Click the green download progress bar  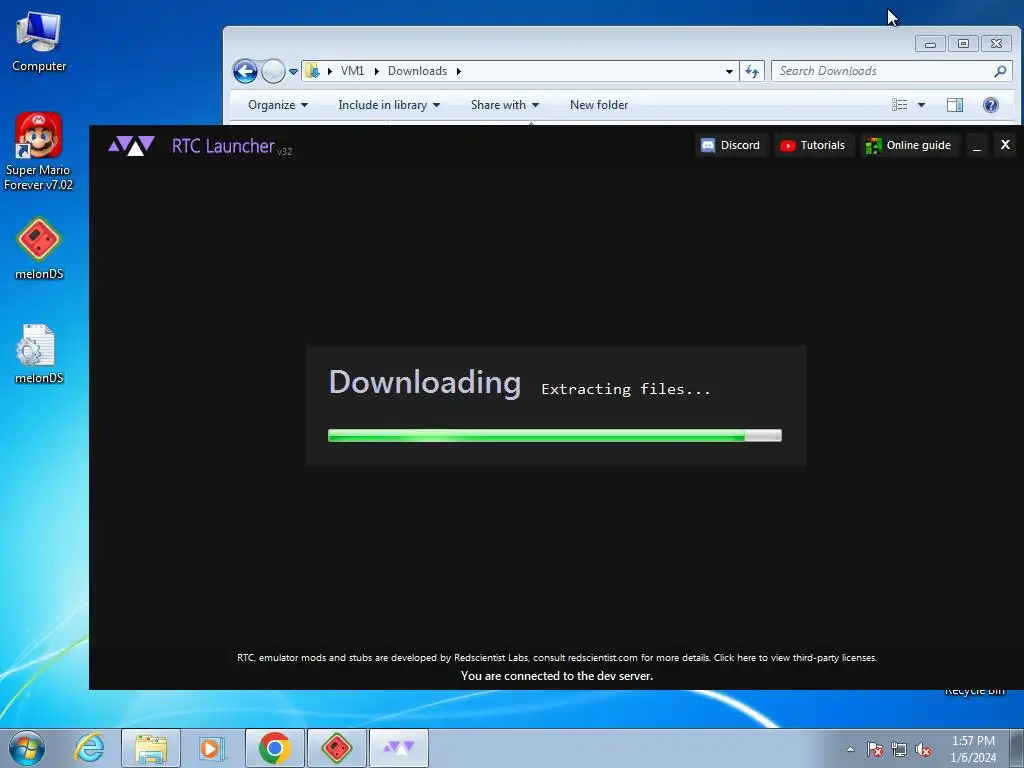tap(554, 436)
